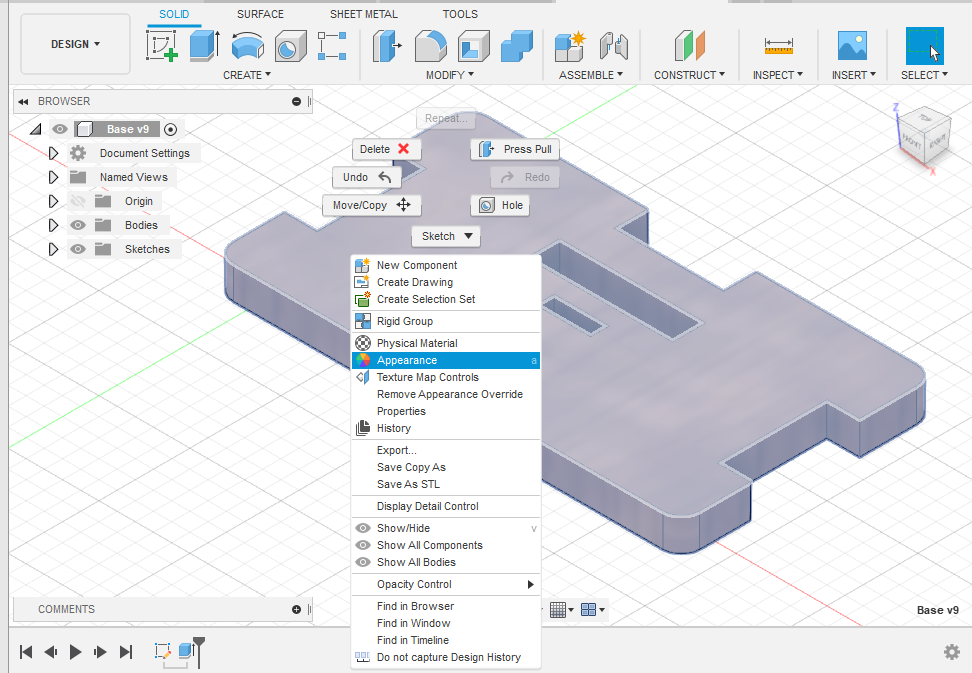Select the Joint tool icon

click(x=614, y=46)
